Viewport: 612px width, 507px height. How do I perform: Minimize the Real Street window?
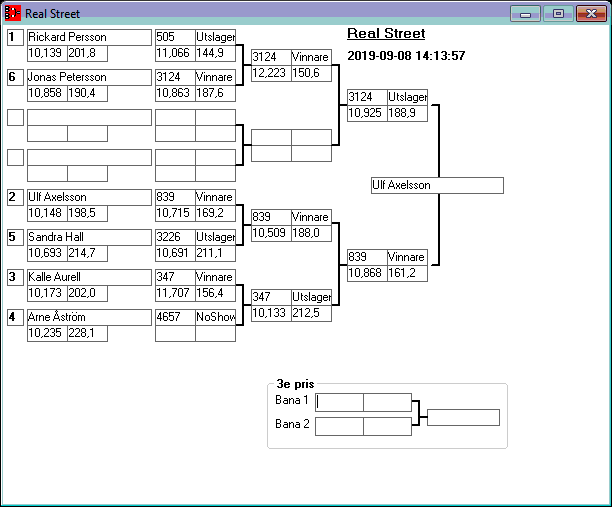tap(525, 14)
